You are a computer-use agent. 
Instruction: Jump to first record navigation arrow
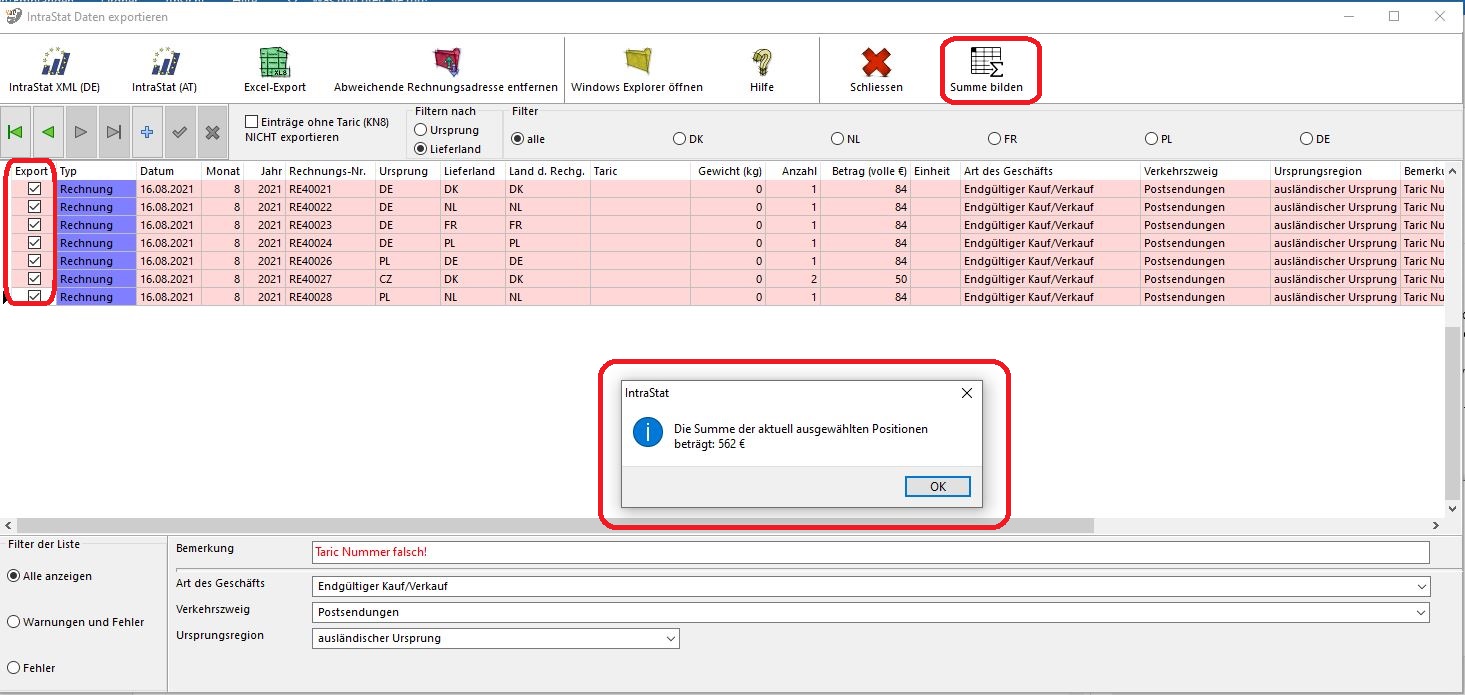(x=15, y=132)
